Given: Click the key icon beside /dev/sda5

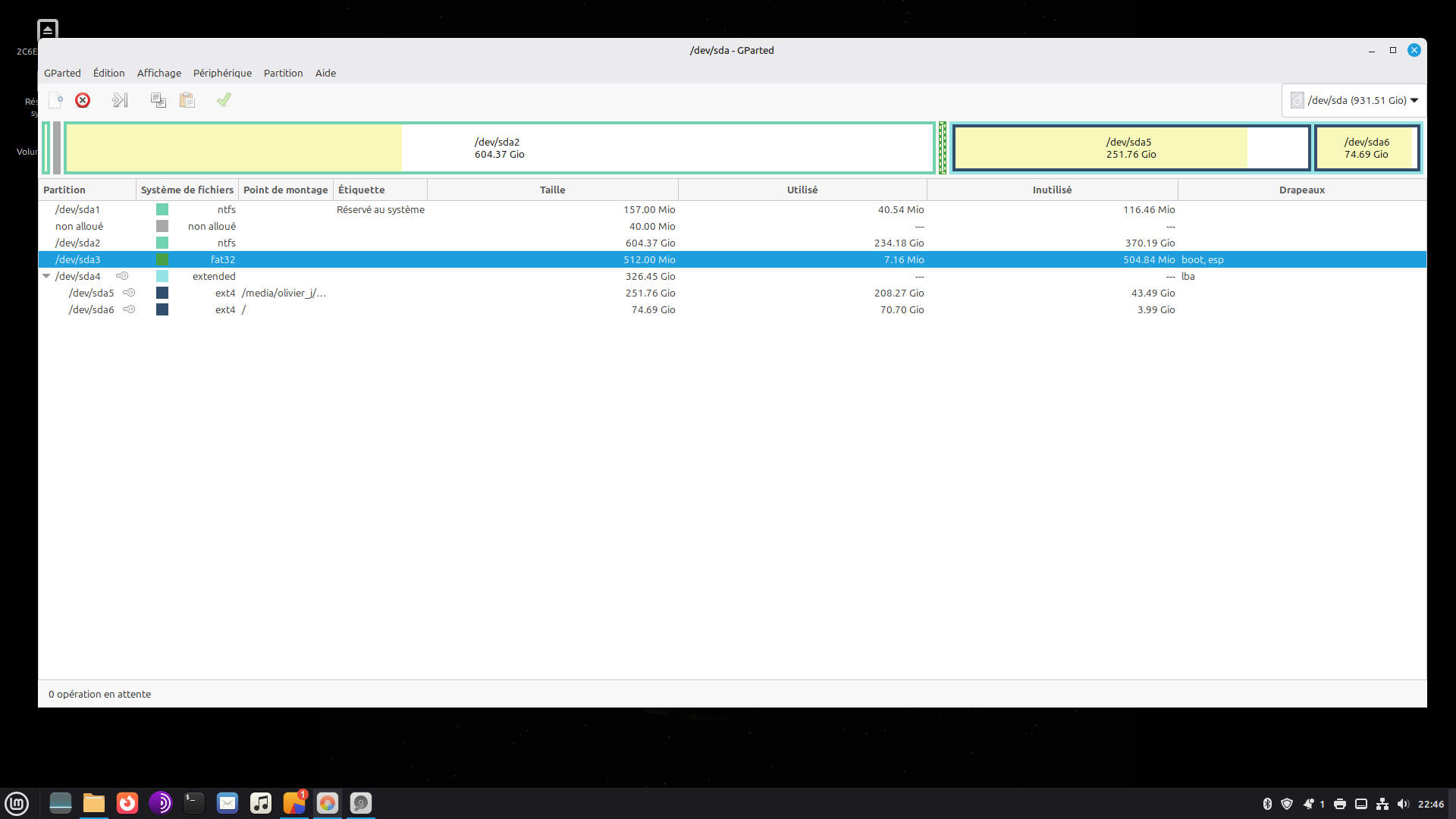Looking at the screenshot, I should (129, 293).
